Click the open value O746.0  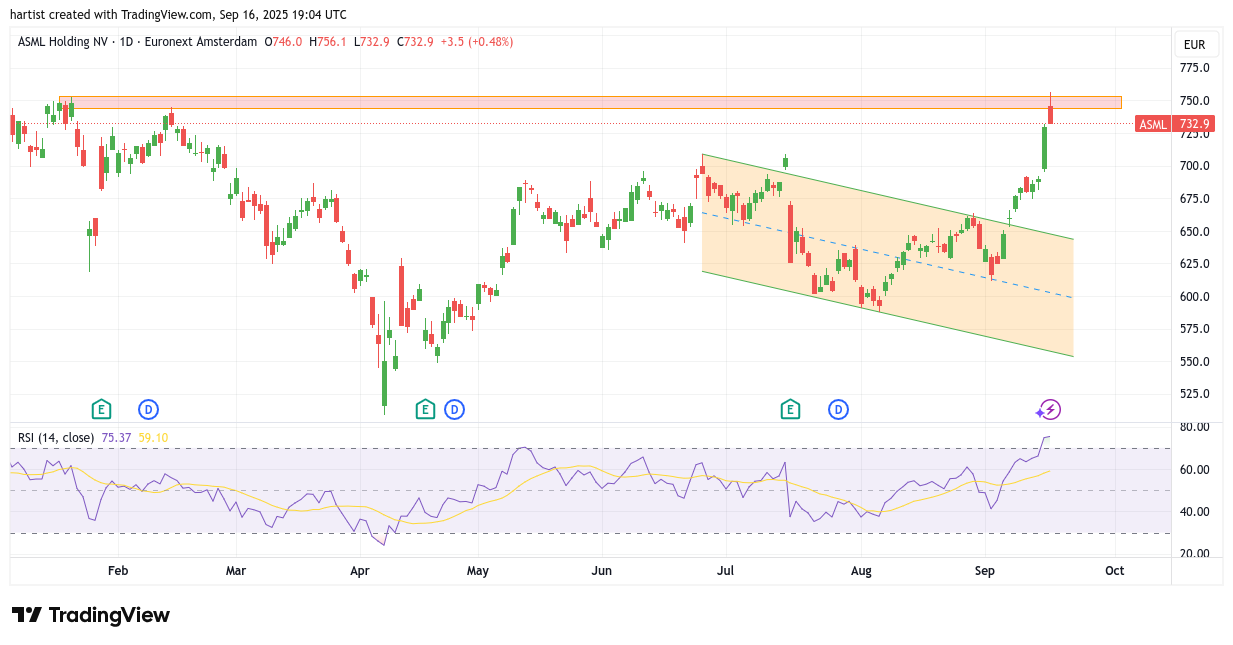(x=283, y=42)
